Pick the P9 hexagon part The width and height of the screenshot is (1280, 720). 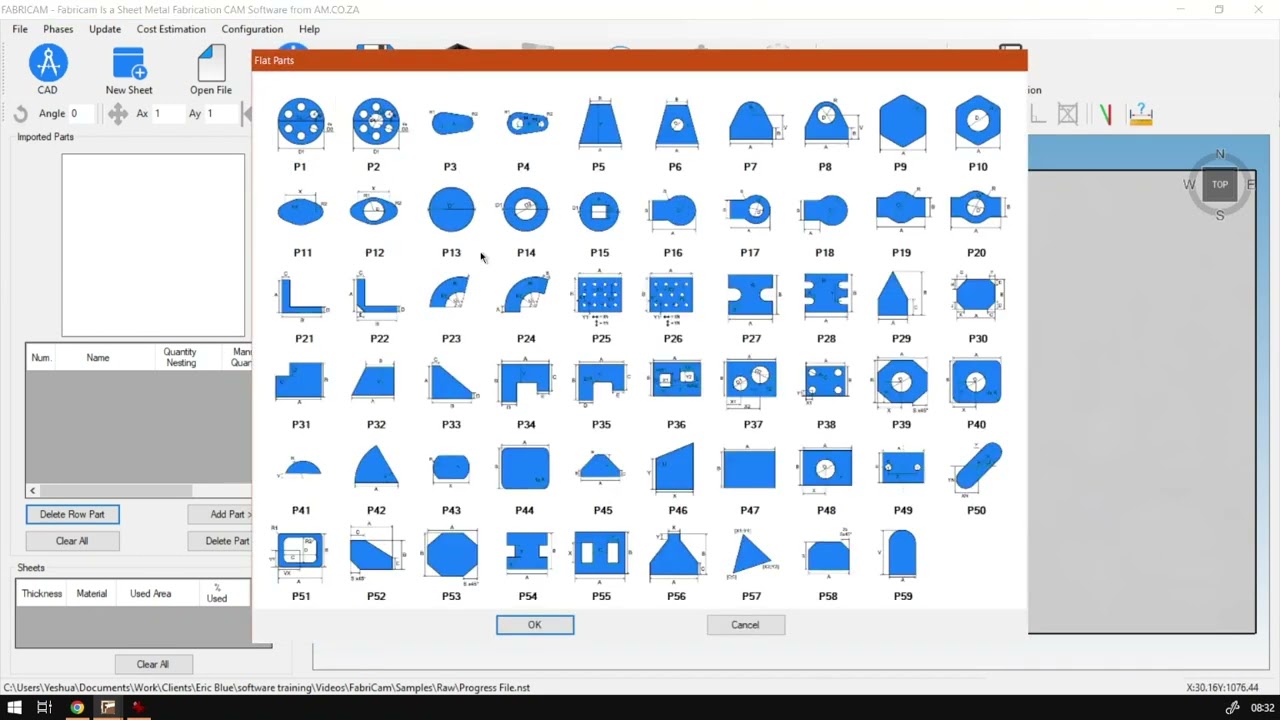(901, 123)
